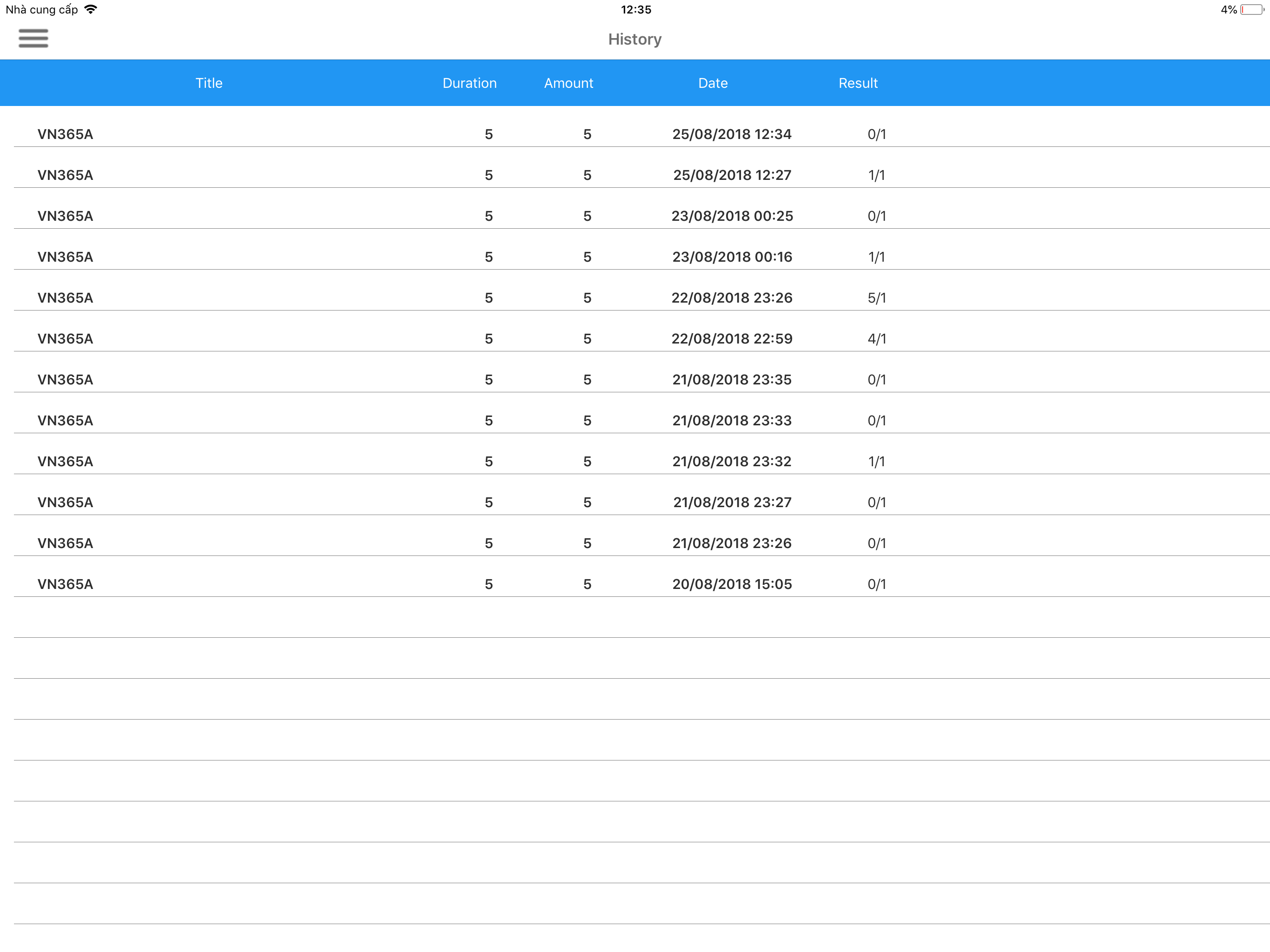Click Amount value in 21/08/2018 23:26 row
Image resolution: width=1270 pixels, height=952 pixels.
tap(587, 543)
